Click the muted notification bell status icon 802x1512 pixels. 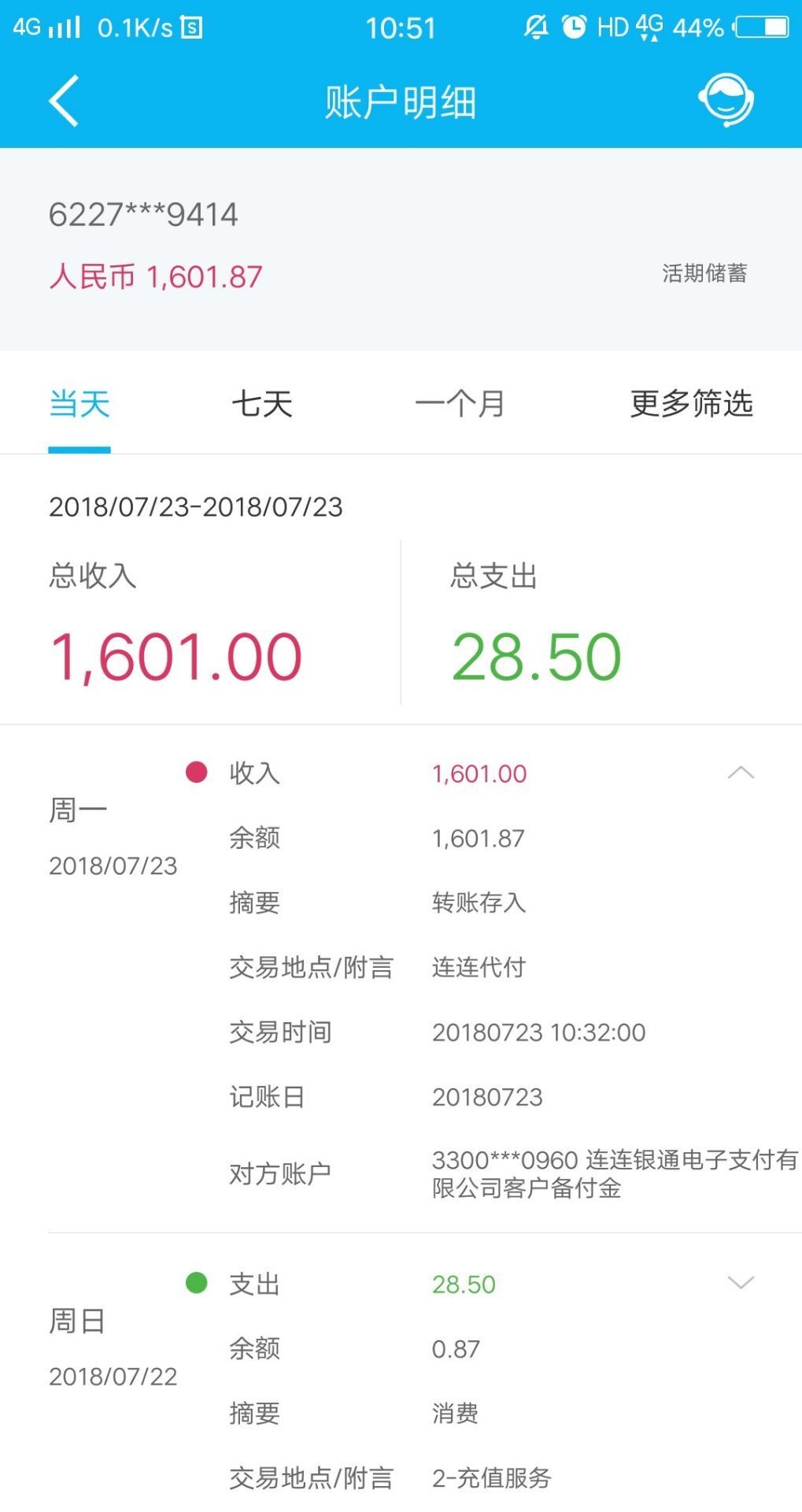pyautogui.click(x=536, y=27)
